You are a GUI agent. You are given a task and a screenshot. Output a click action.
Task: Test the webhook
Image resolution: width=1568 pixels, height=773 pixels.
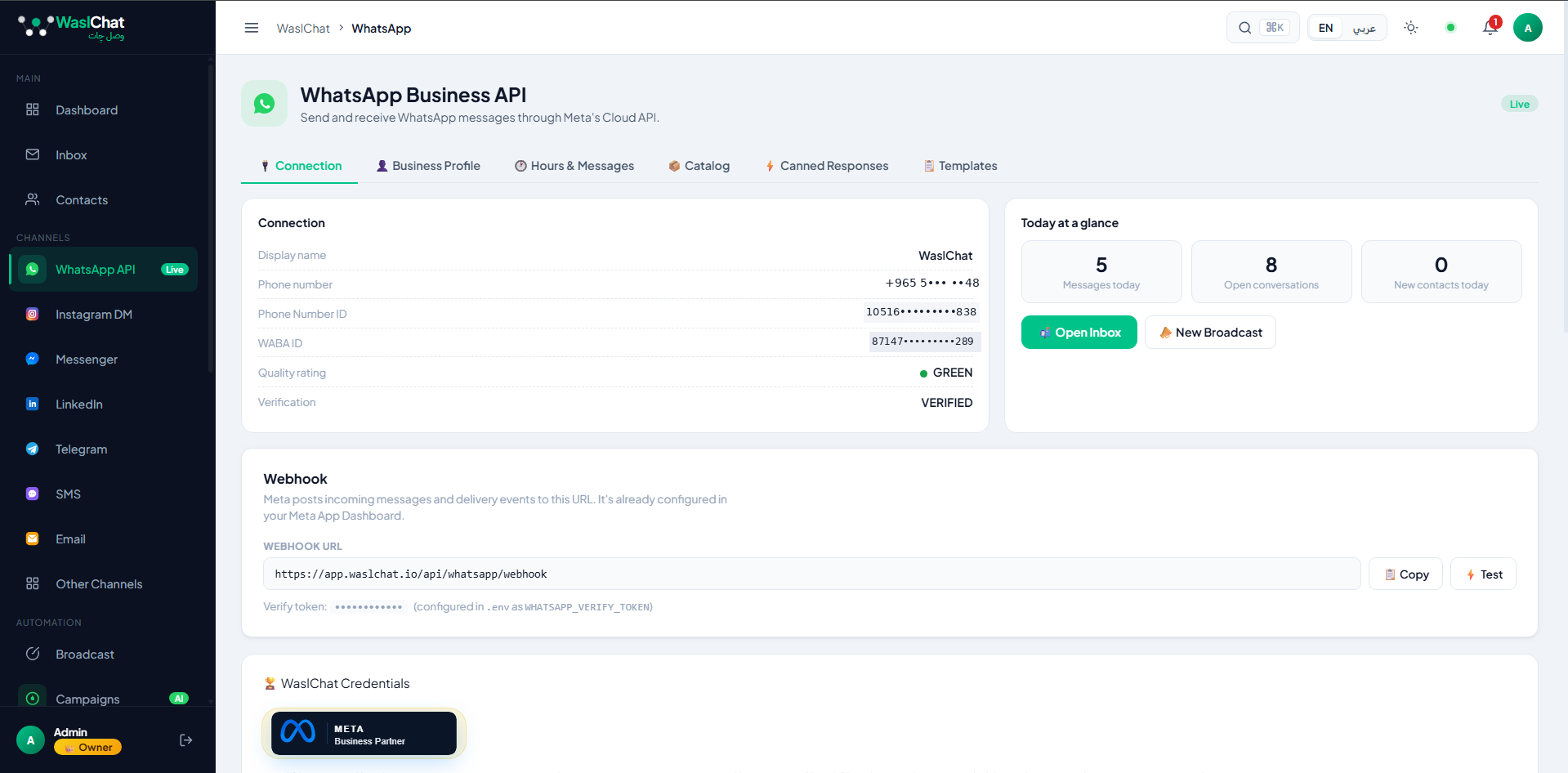(x=1484, y=574)
